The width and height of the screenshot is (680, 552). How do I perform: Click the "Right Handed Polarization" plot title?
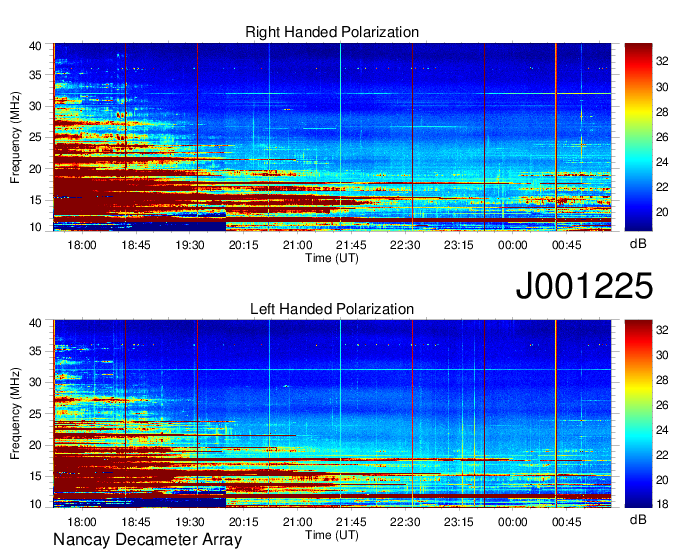[x=332, y=32]
